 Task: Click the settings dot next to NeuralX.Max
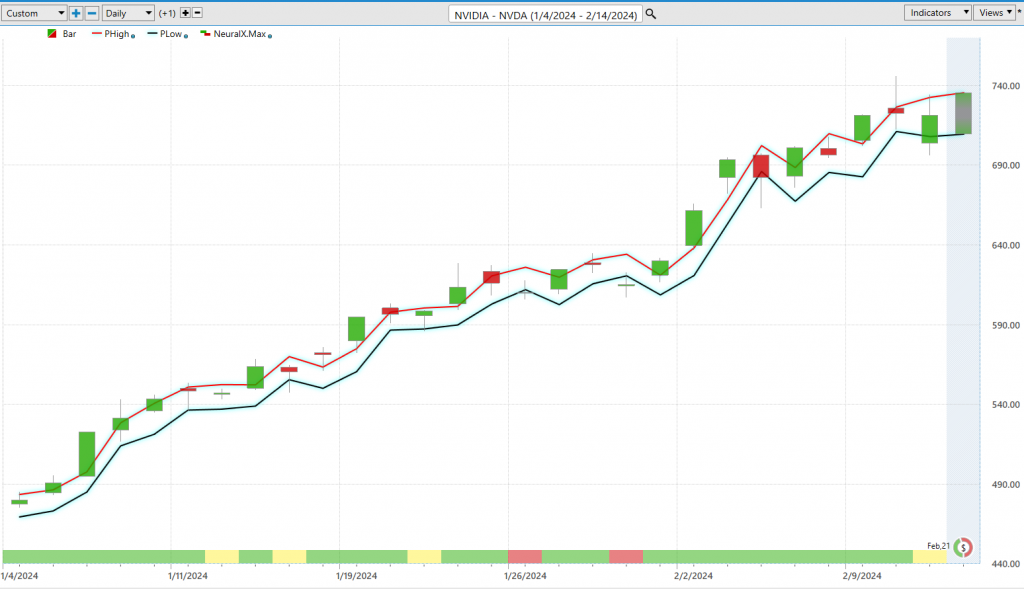[270, 36]
